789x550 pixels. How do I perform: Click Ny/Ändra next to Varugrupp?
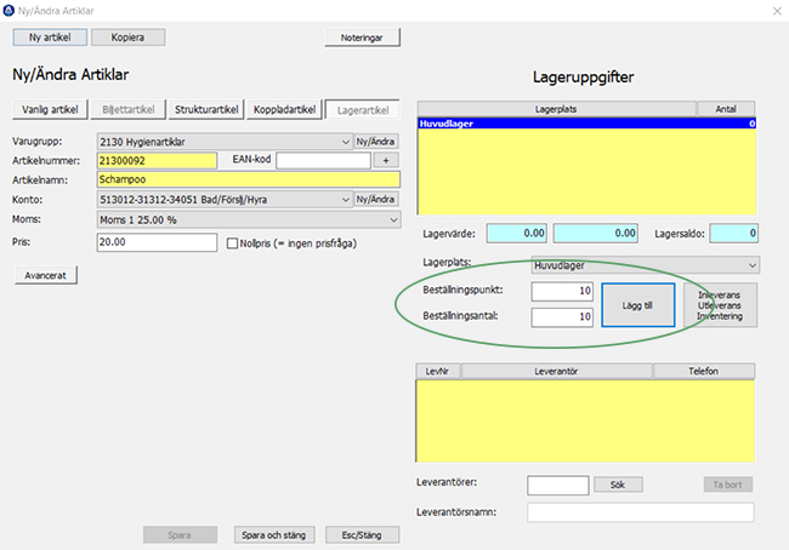[375, 141]
